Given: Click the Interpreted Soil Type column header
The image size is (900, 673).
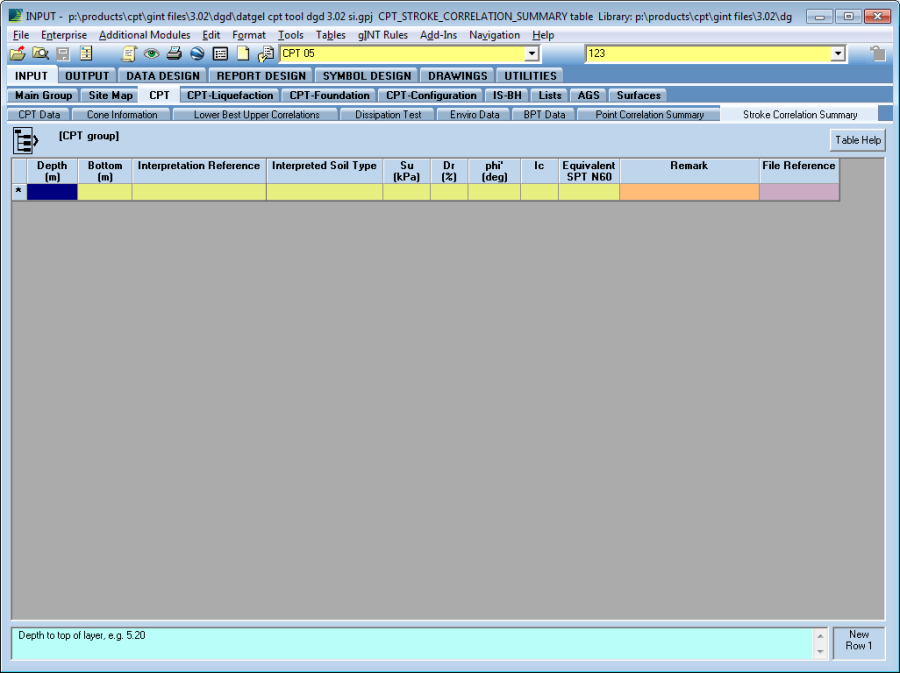Looking at the screenshot, I should tap(324, 166).
